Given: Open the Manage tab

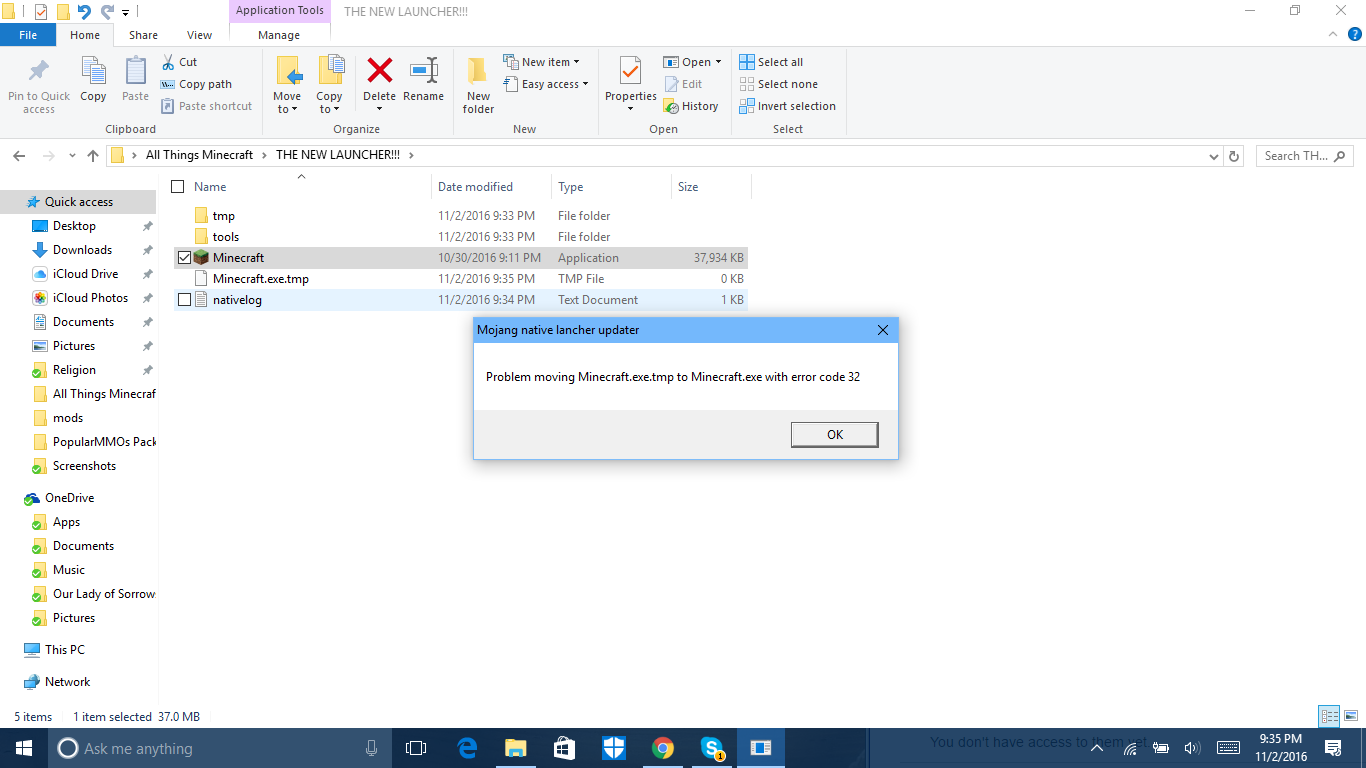Looking at the screenshot, I should pos(279,35).
